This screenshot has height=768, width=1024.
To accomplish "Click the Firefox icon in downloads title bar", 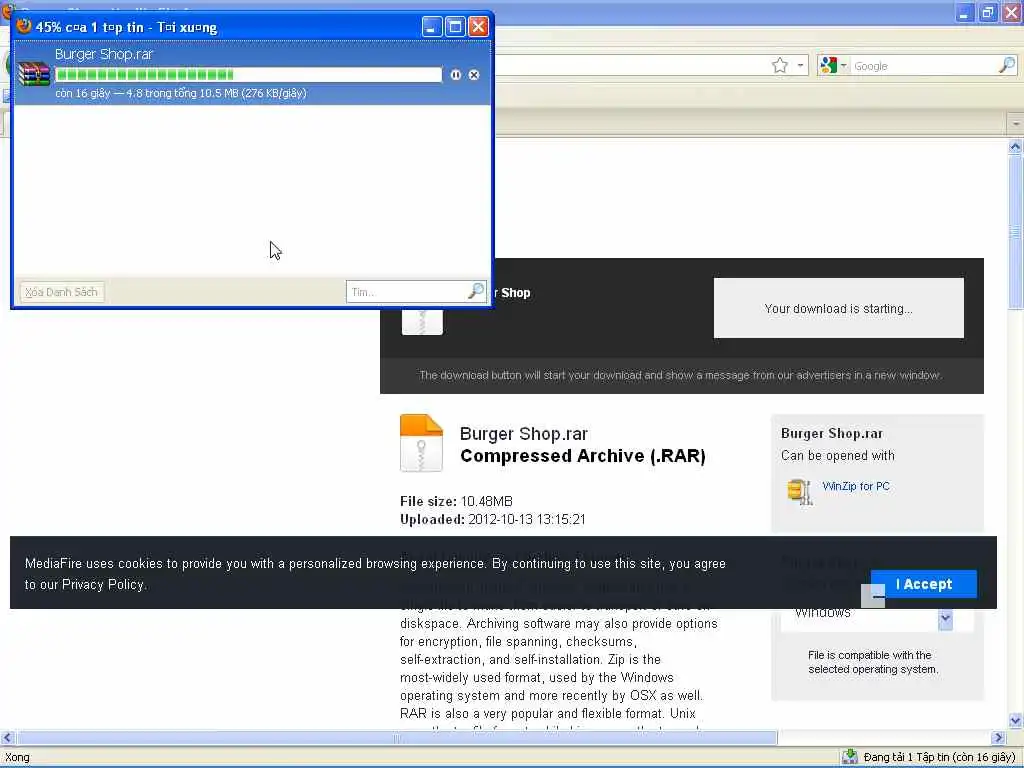I will [24, 26].
